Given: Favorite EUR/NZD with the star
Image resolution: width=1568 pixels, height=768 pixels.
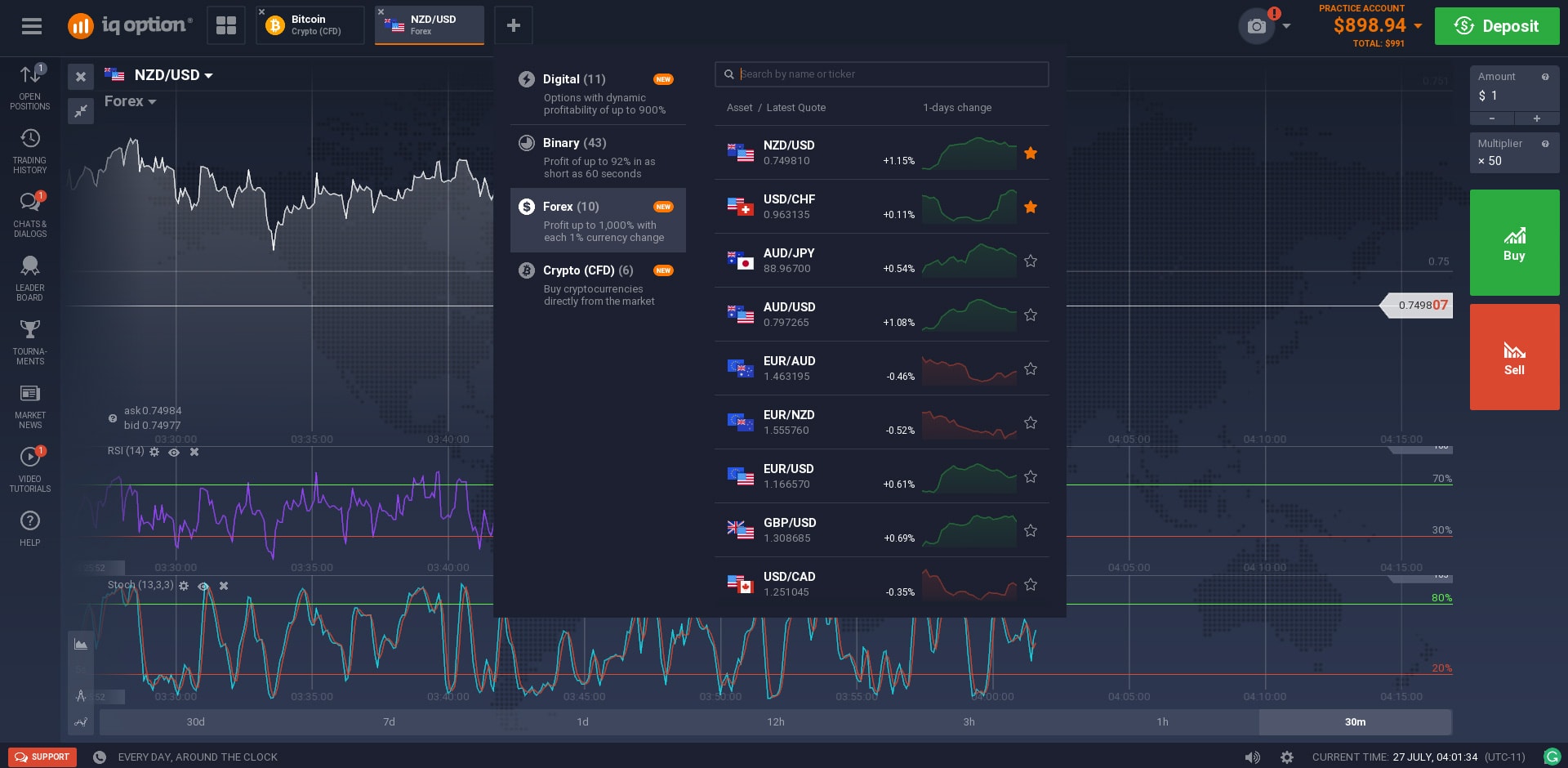Looking at the screenshot, I should [x=1031, y=422].
